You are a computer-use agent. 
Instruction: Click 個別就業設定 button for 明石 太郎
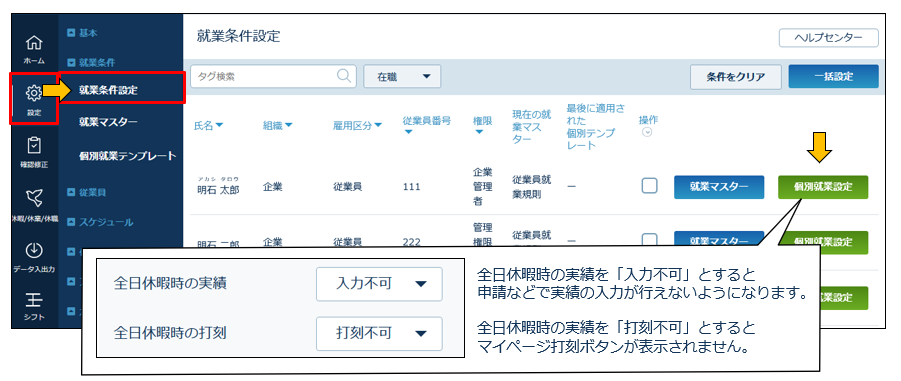coord(823,187)
